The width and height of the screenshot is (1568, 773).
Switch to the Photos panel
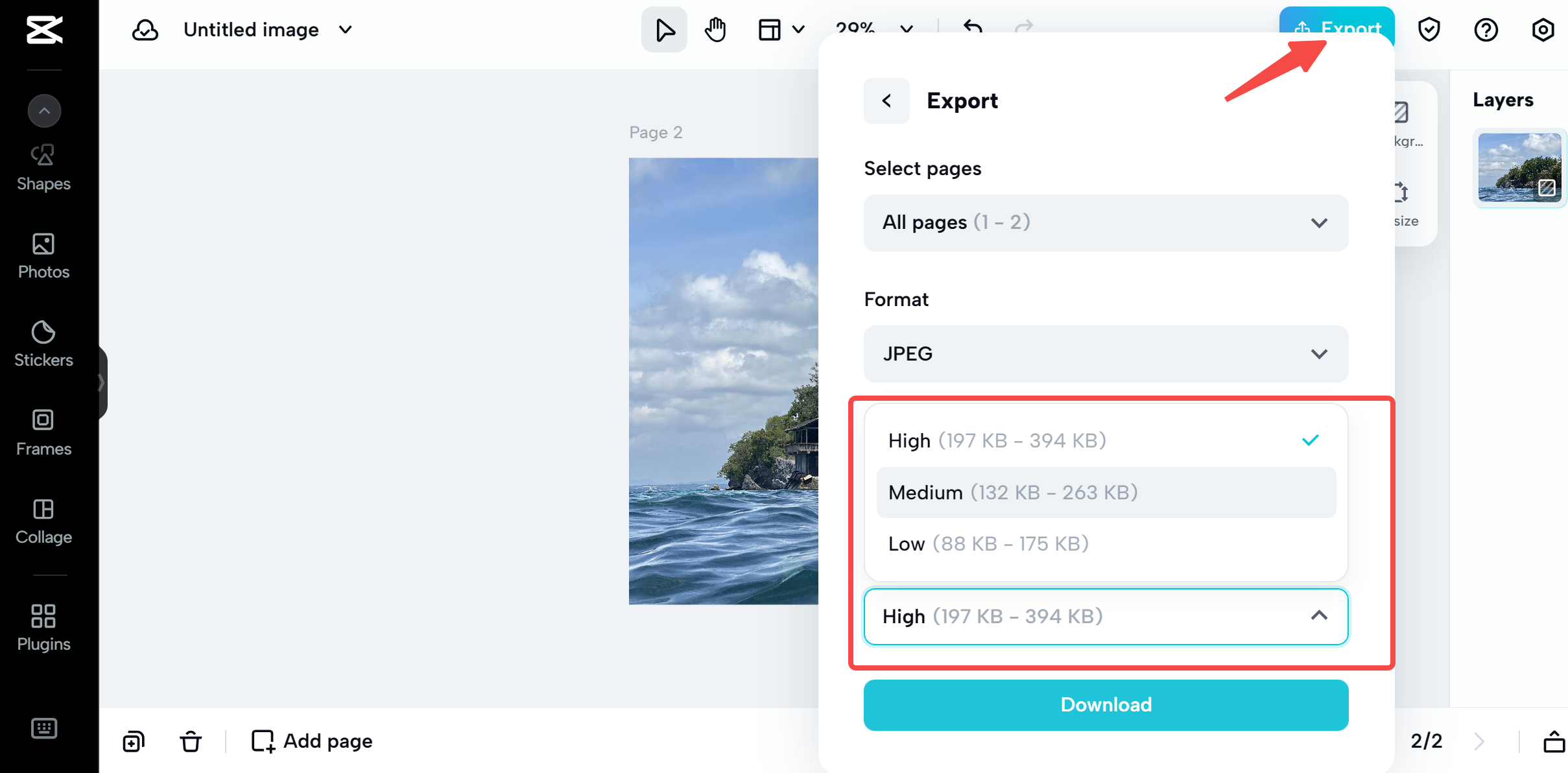point(43,255)
